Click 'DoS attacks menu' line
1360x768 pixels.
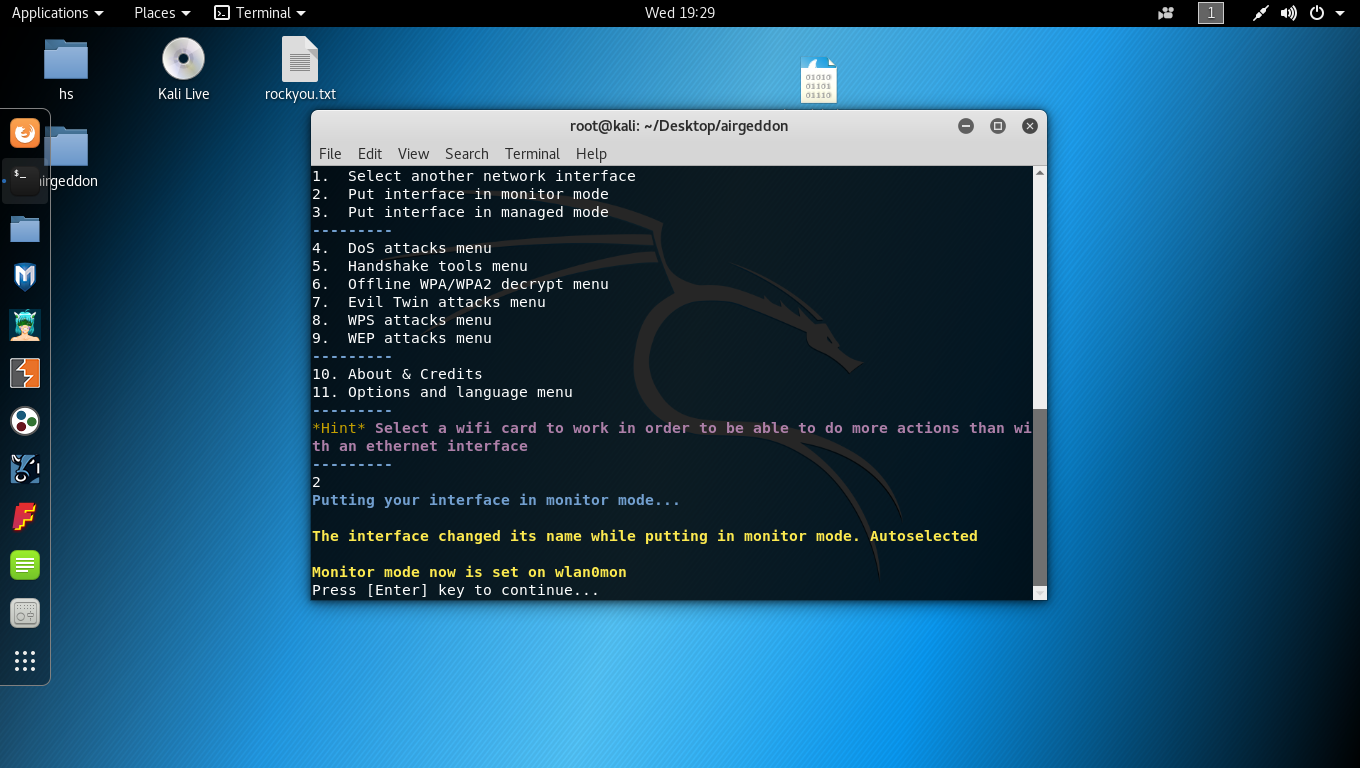coord(402,248)
